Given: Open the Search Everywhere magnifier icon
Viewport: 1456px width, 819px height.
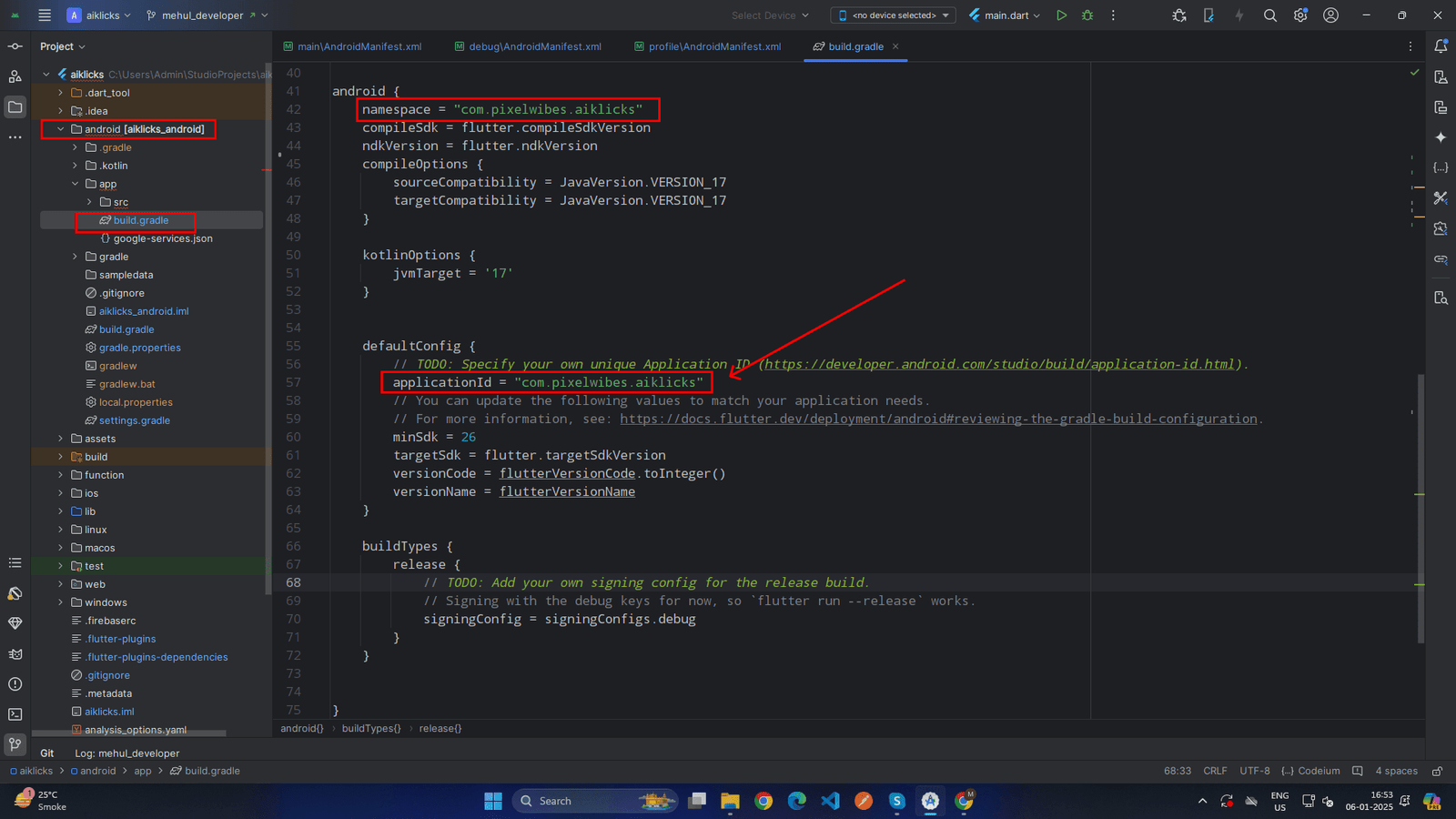Looking at the screenshot, I should [1270, 15].
